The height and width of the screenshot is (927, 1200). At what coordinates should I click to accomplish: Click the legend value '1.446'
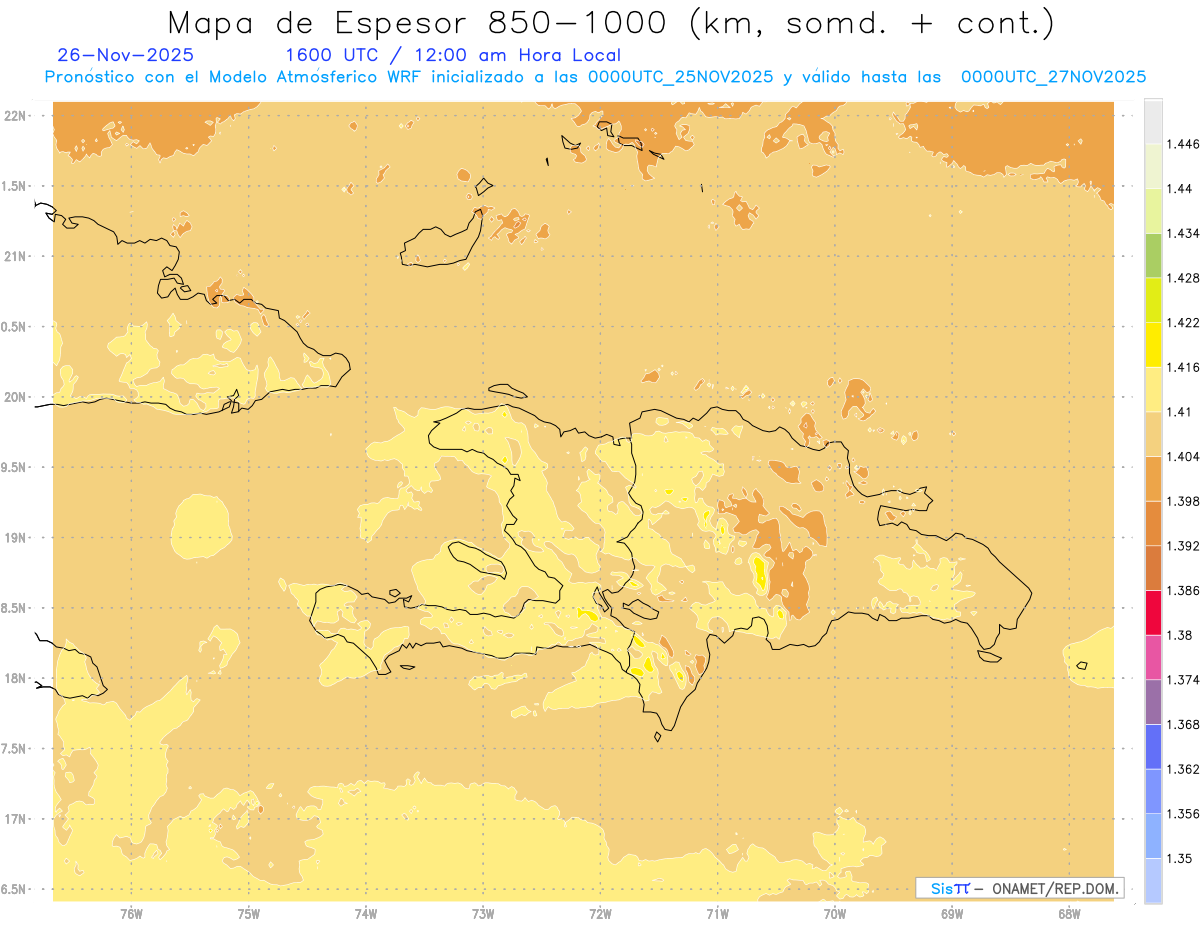pos(1182,144)
